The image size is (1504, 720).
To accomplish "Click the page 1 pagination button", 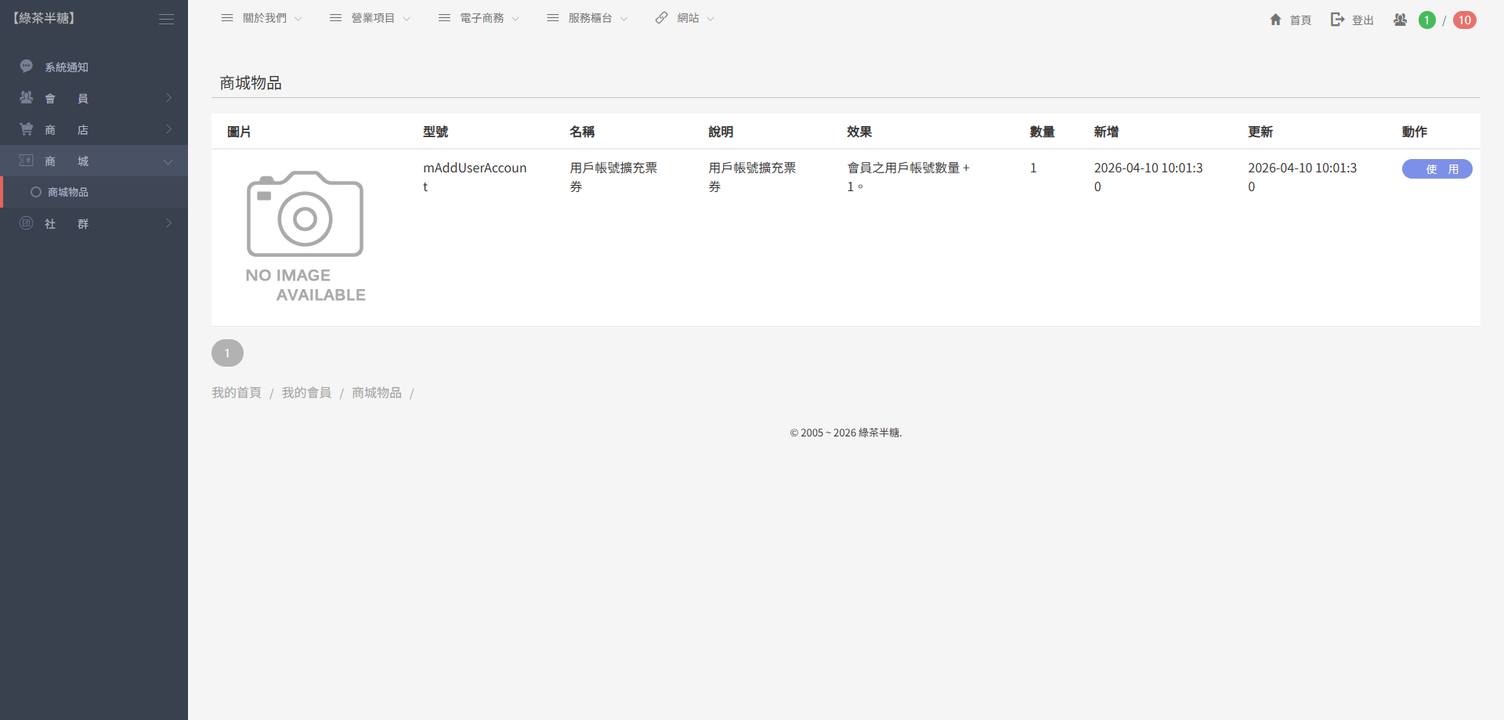I will pyautogui.click(x=227, y=353).
